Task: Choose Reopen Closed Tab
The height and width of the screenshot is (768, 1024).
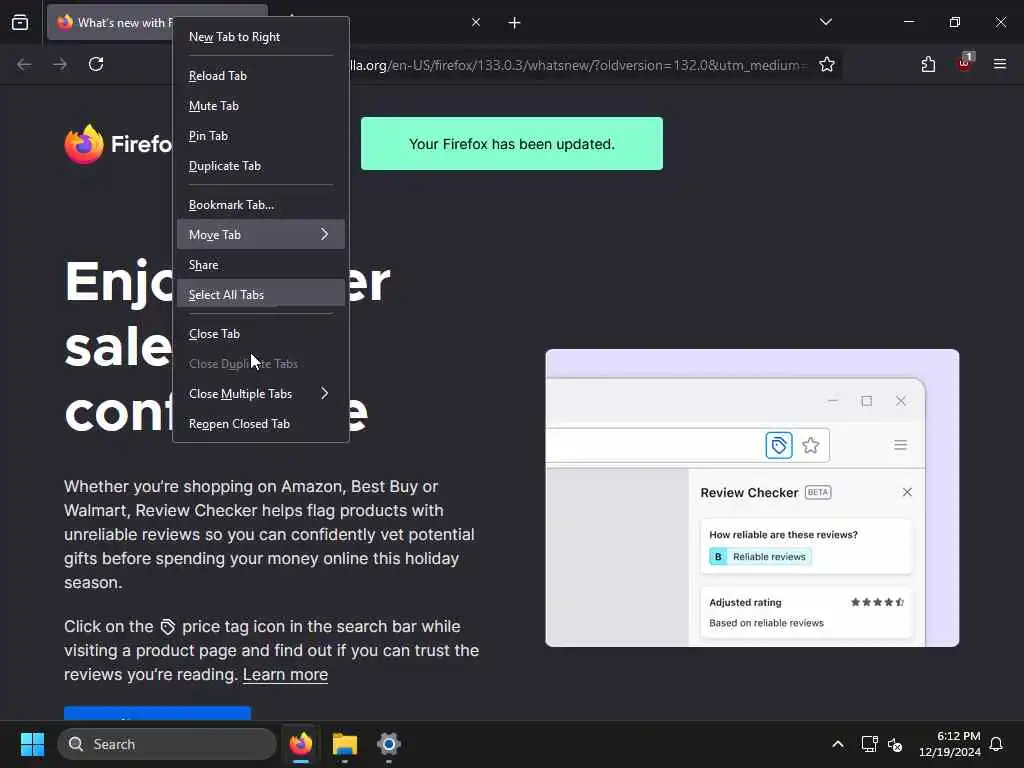Action: pyautogui.click(x=261, y=424)
